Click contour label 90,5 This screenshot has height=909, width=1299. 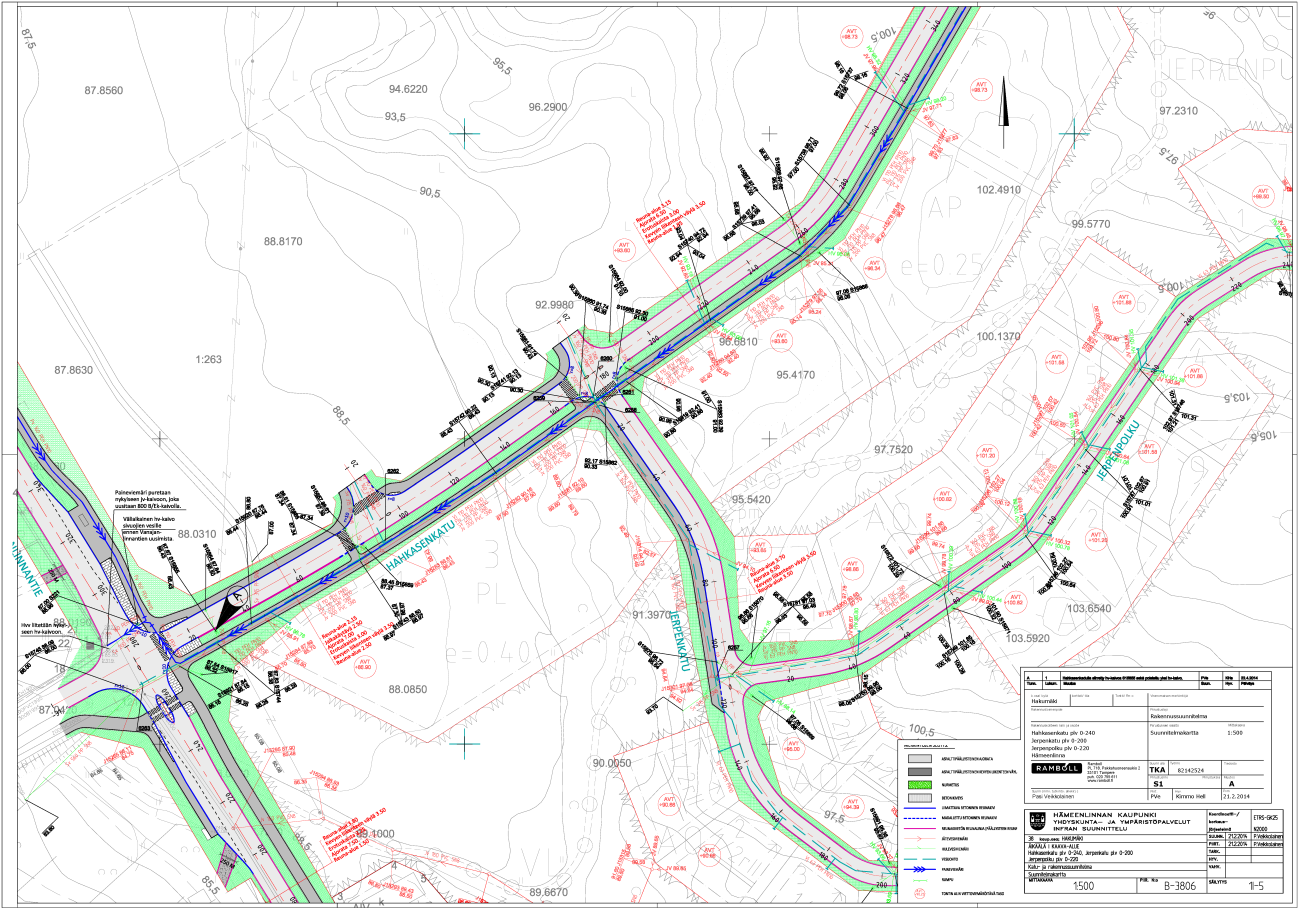tap(429, 192)
